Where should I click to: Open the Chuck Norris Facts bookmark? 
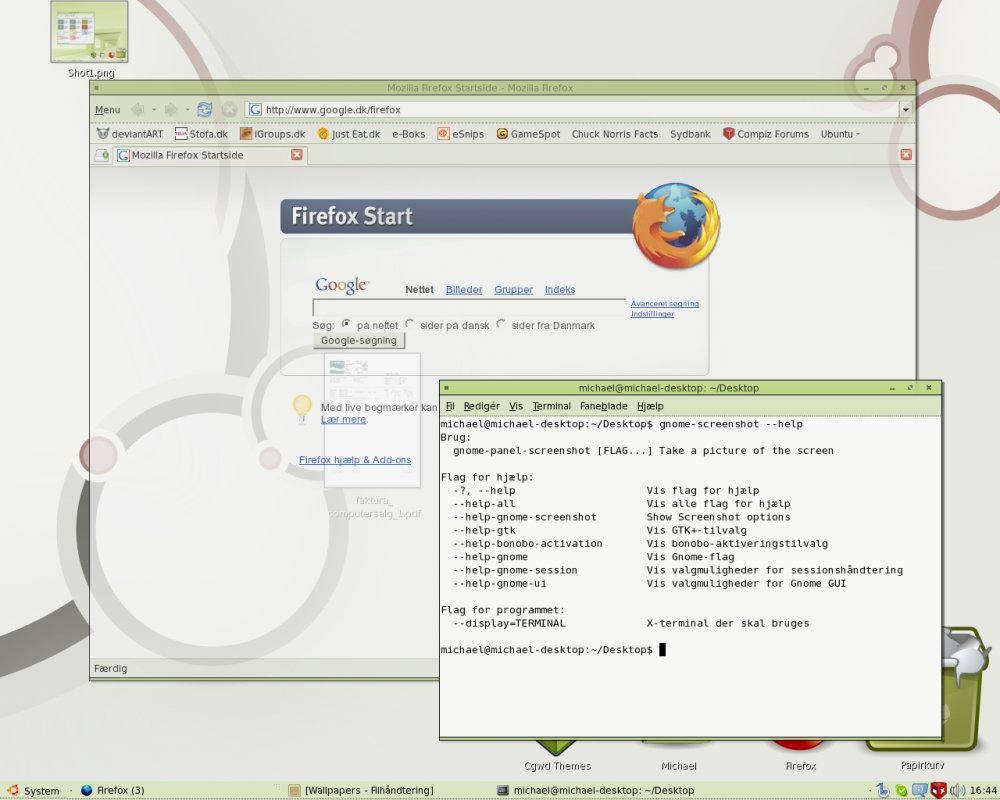coord(614,134)
